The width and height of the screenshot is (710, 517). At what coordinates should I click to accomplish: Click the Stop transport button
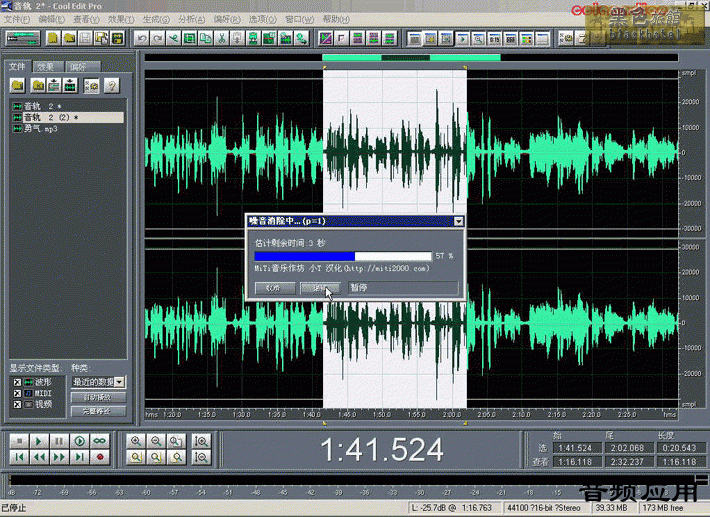(19, 440)
